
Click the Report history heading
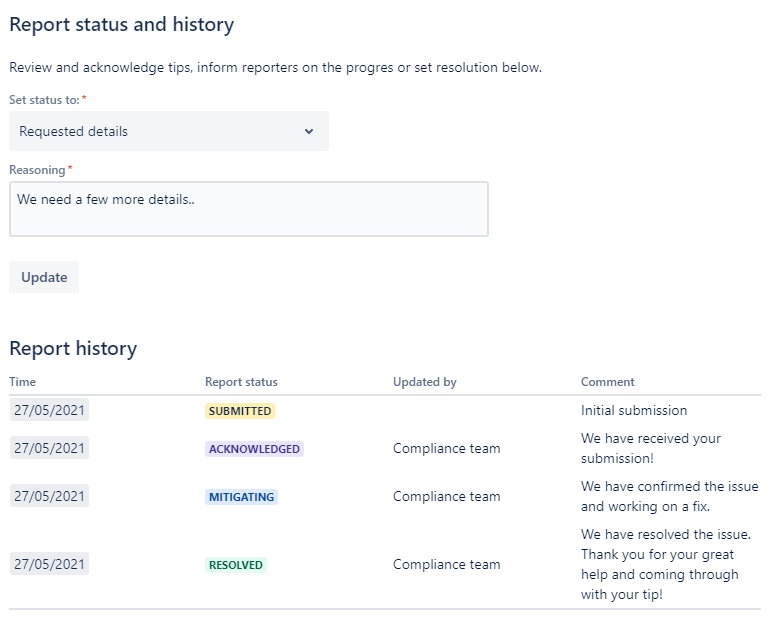click(x=73, y=348)
